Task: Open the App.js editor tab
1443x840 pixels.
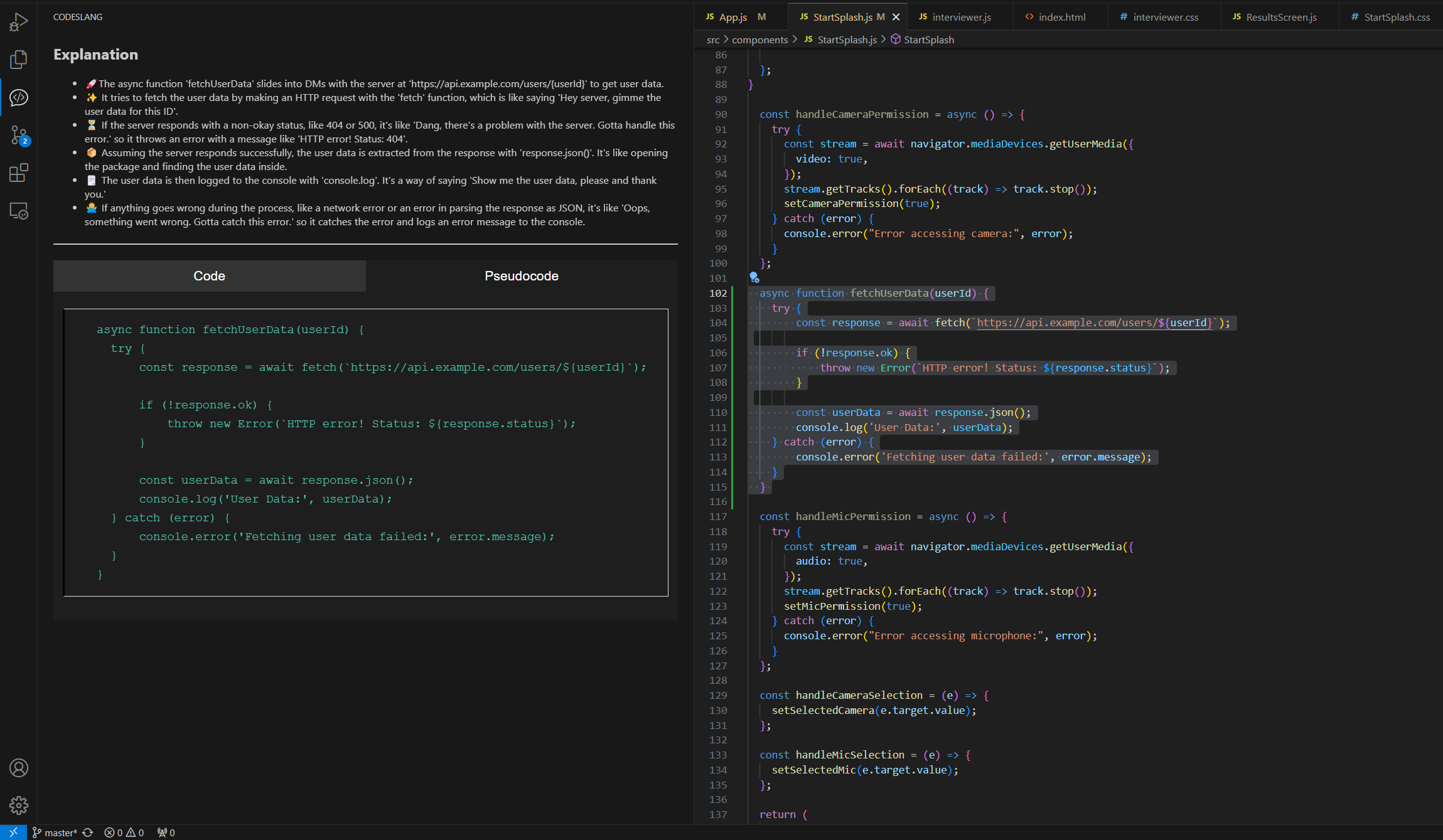Action: tap(732, 17)
